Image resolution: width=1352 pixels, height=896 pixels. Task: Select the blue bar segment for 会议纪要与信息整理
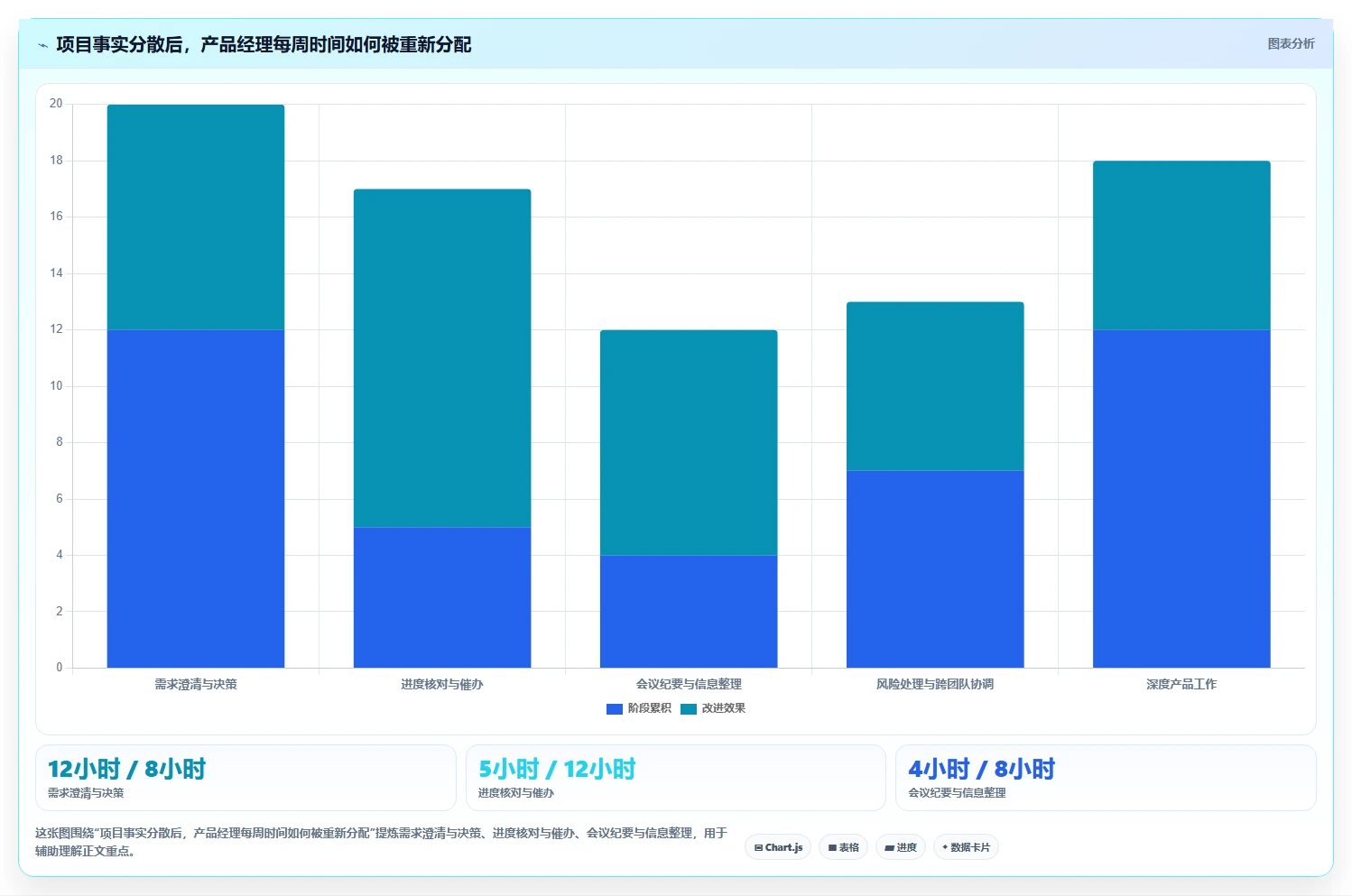pos(689,612)
